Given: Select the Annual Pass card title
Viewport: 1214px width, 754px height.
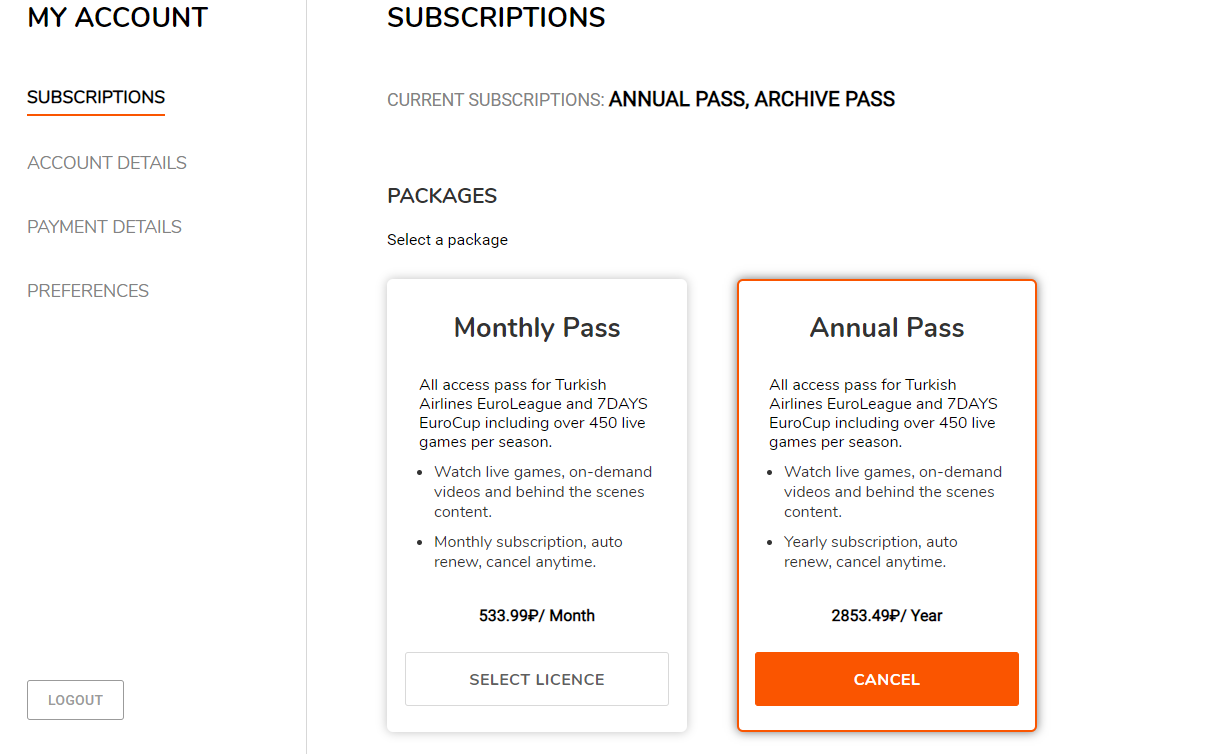Looking at the screenshot, I should click(x=887, y=328).
